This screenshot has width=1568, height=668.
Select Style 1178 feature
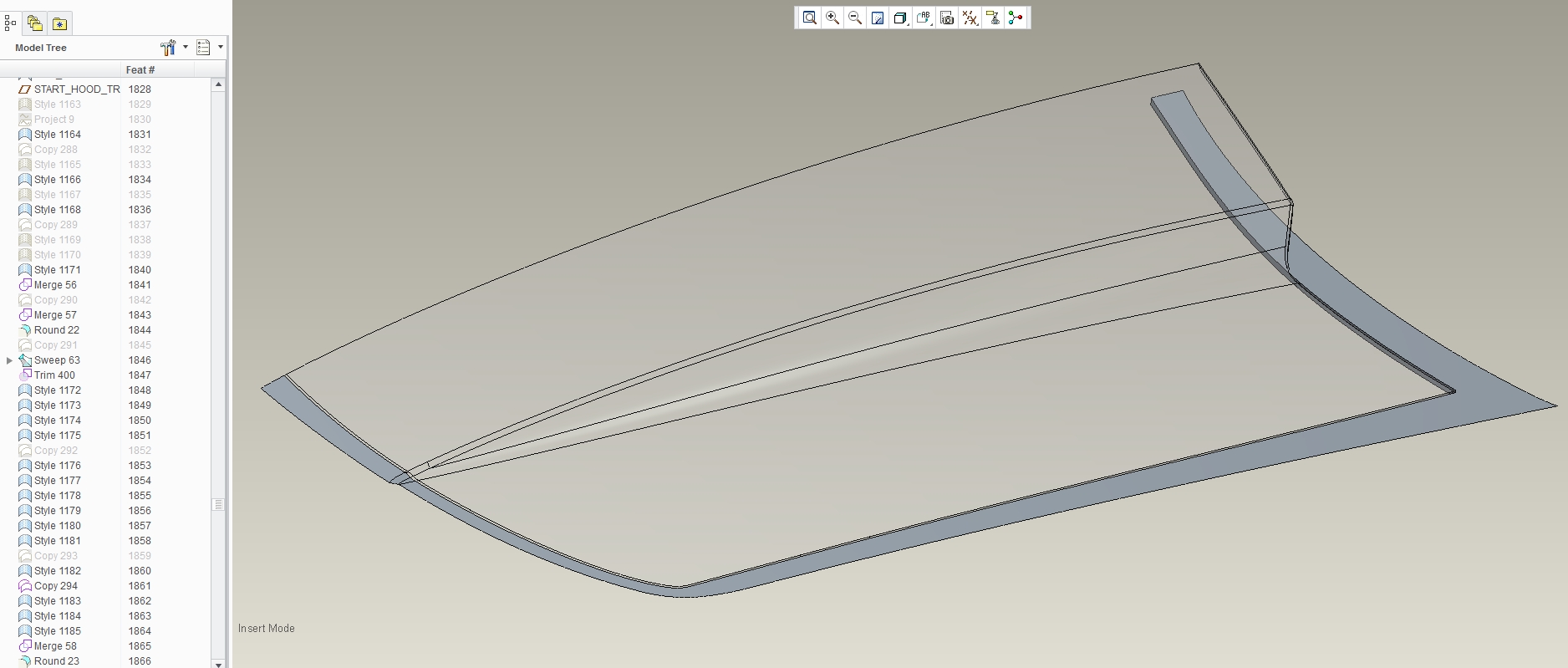[58, 496]
